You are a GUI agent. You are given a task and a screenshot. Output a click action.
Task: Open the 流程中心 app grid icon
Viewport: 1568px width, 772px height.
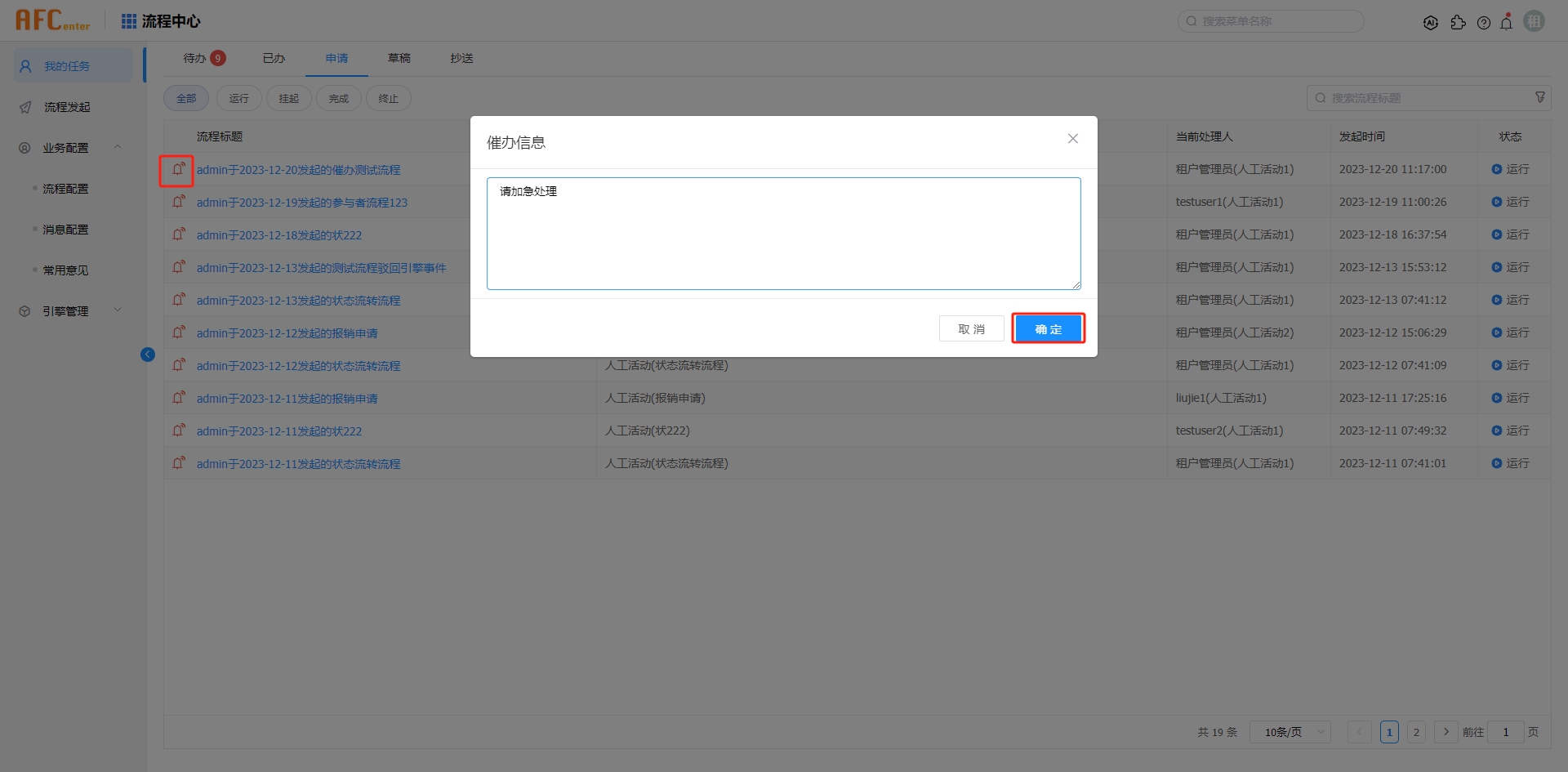[x=129, y=21]
